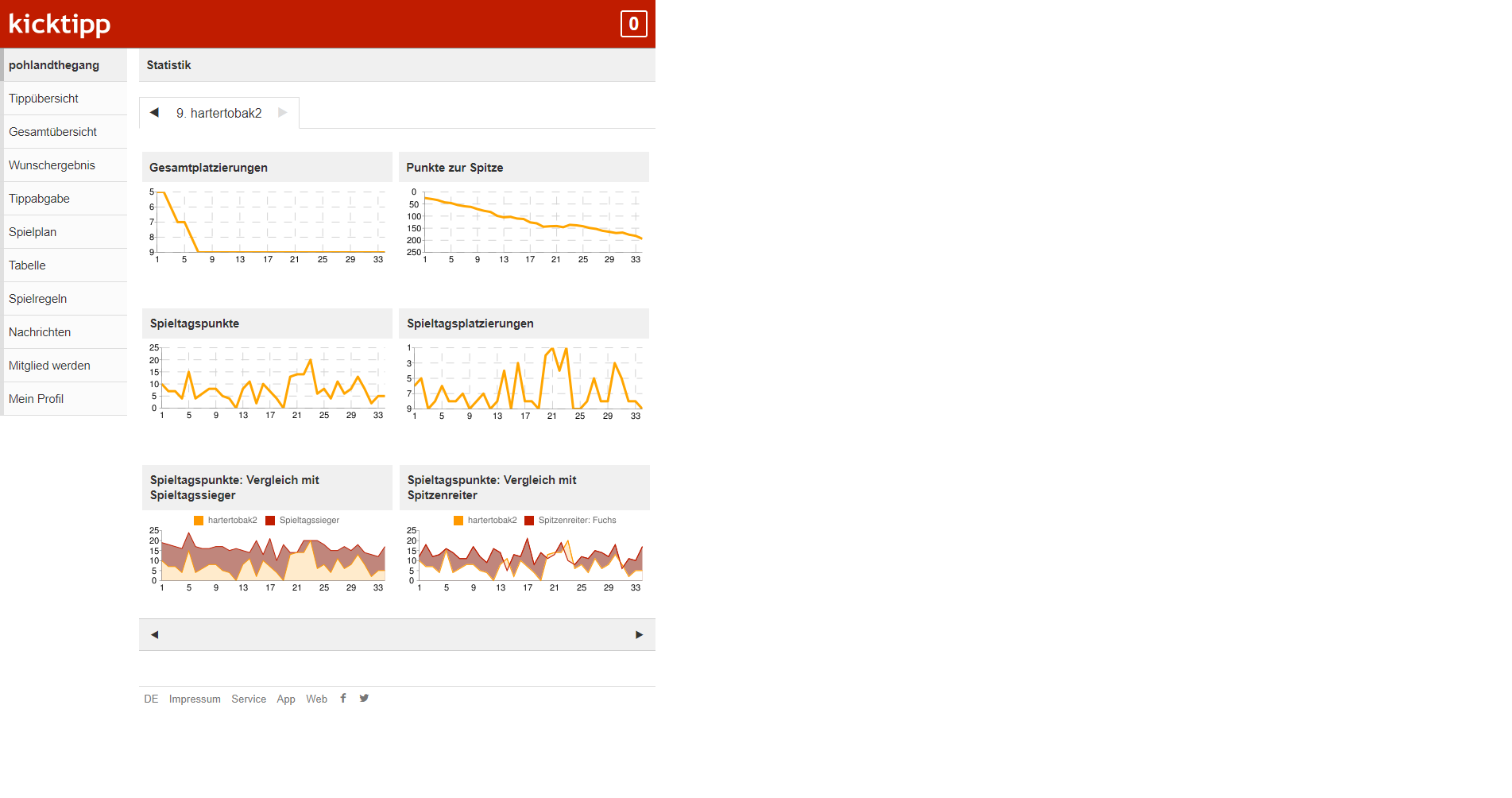Click bottom right next arrow
Viewport: 1512px width, 798px height.
(x=639, y=634)
